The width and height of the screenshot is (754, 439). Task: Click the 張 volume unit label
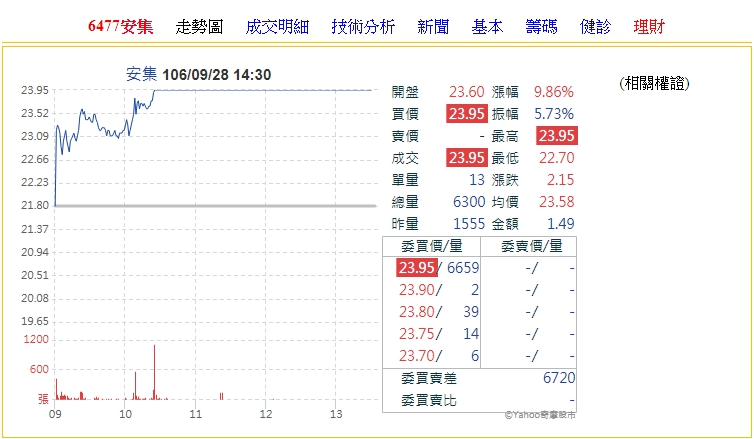click(44, 399)
